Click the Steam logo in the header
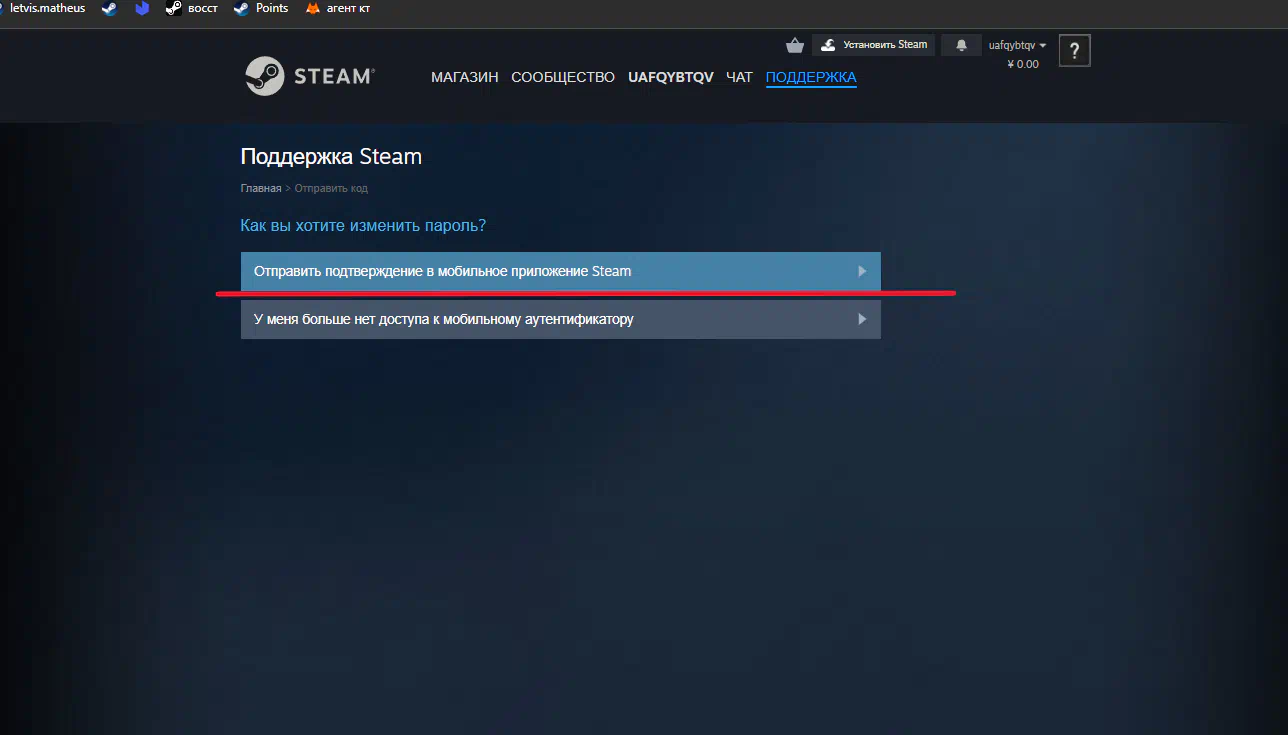Screen dimensions: 1288x735 309,76
